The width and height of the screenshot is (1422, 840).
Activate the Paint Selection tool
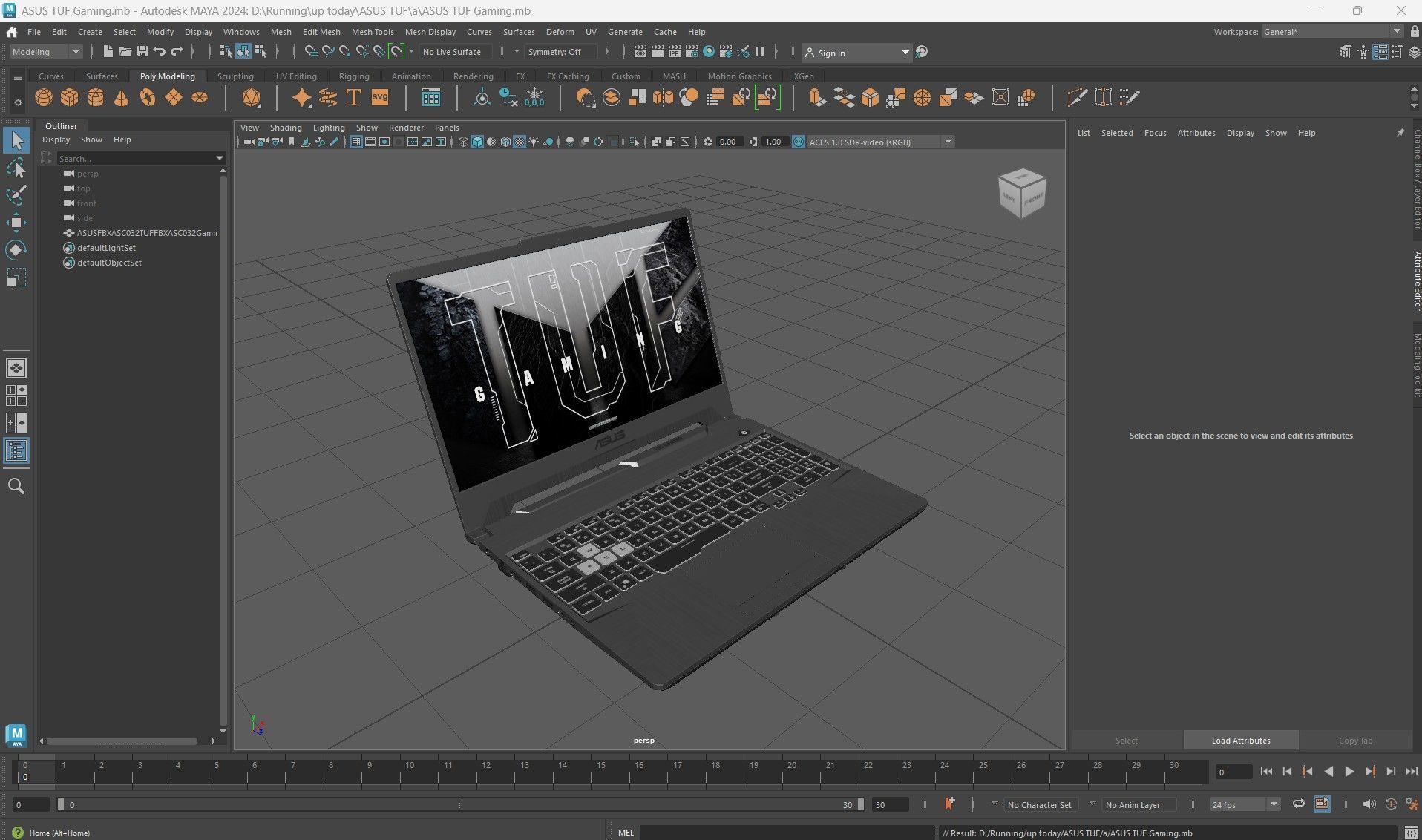pos(16,195)
